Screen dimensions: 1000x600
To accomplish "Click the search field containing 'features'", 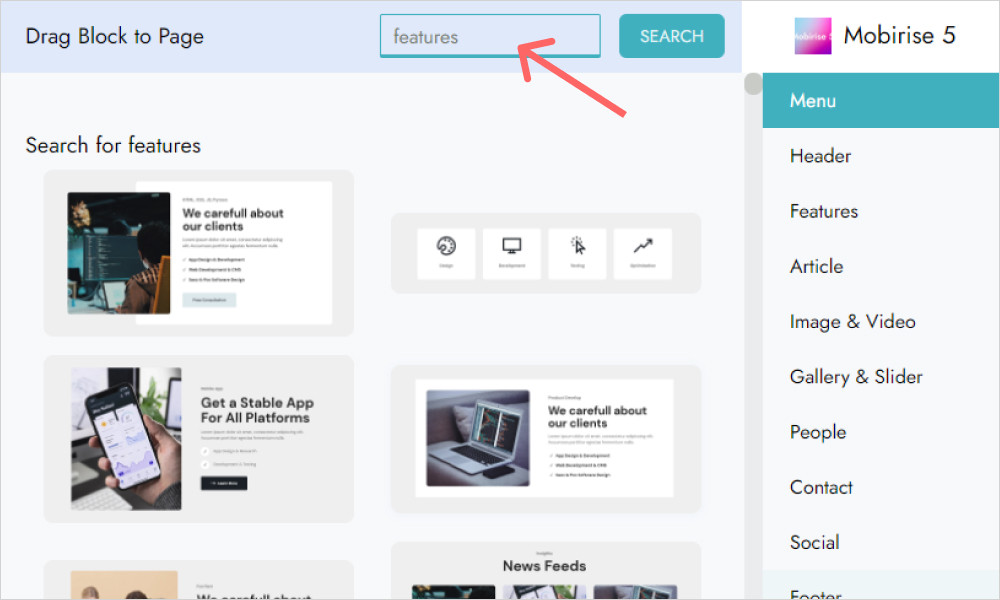I will 489,37.
